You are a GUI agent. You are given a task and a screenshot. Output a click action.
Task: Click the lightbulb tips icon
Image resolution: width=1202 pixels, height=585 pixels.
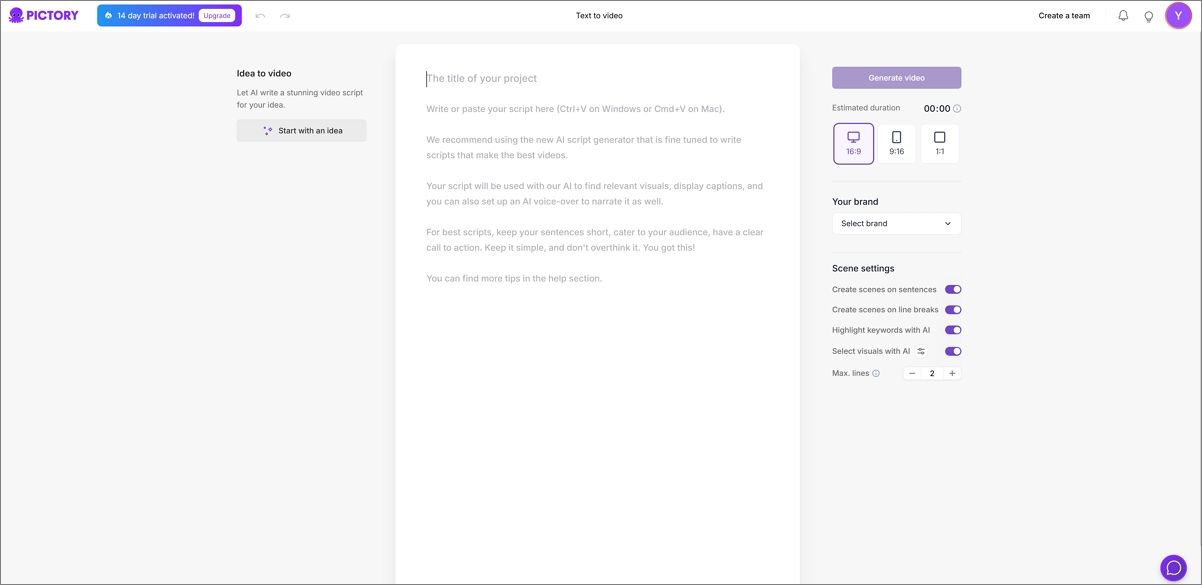tap(1149, 16)
